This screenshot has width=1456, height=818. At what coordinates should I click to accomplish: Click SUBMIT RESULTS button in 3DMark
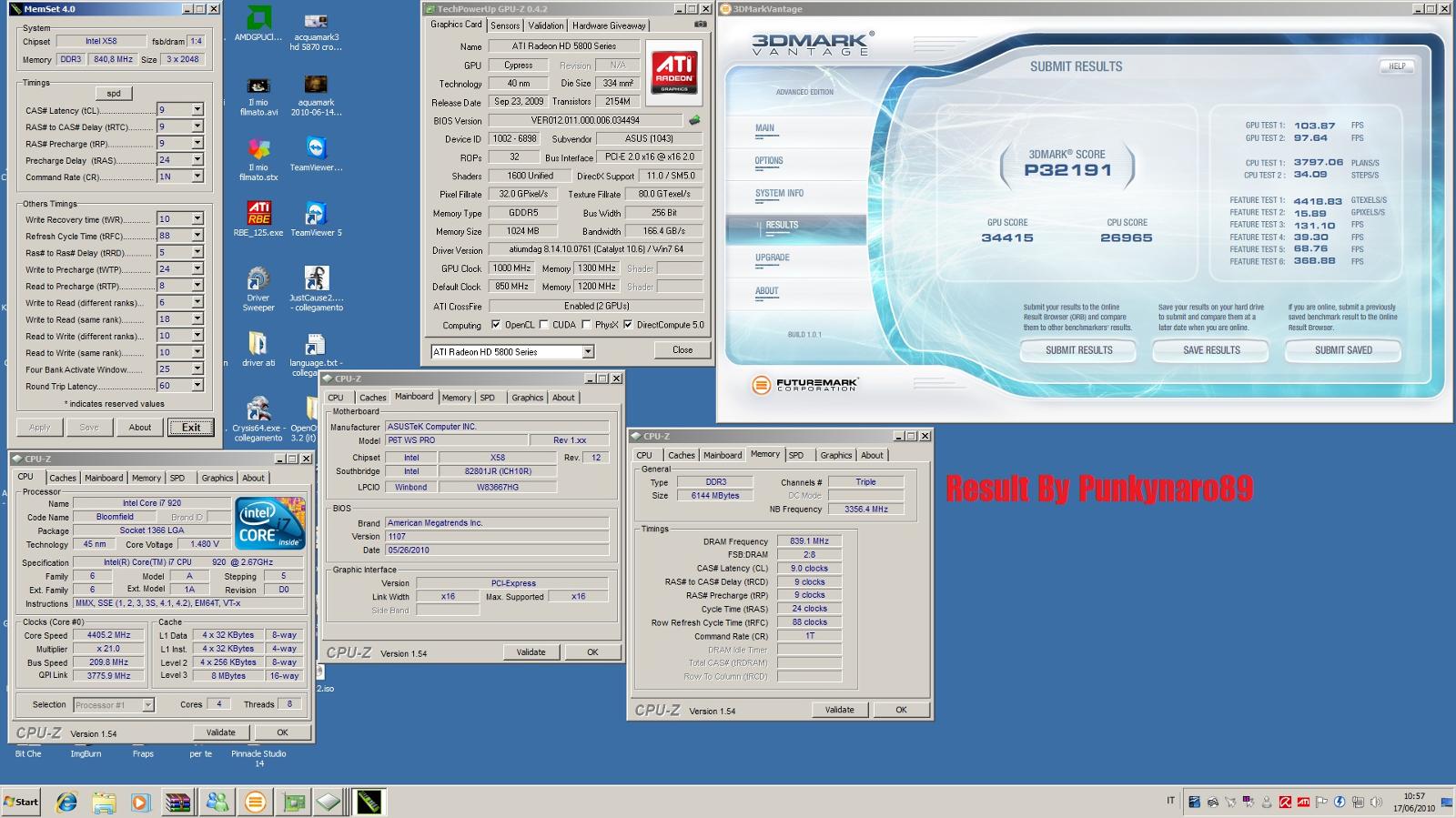tap(1078, 350)
